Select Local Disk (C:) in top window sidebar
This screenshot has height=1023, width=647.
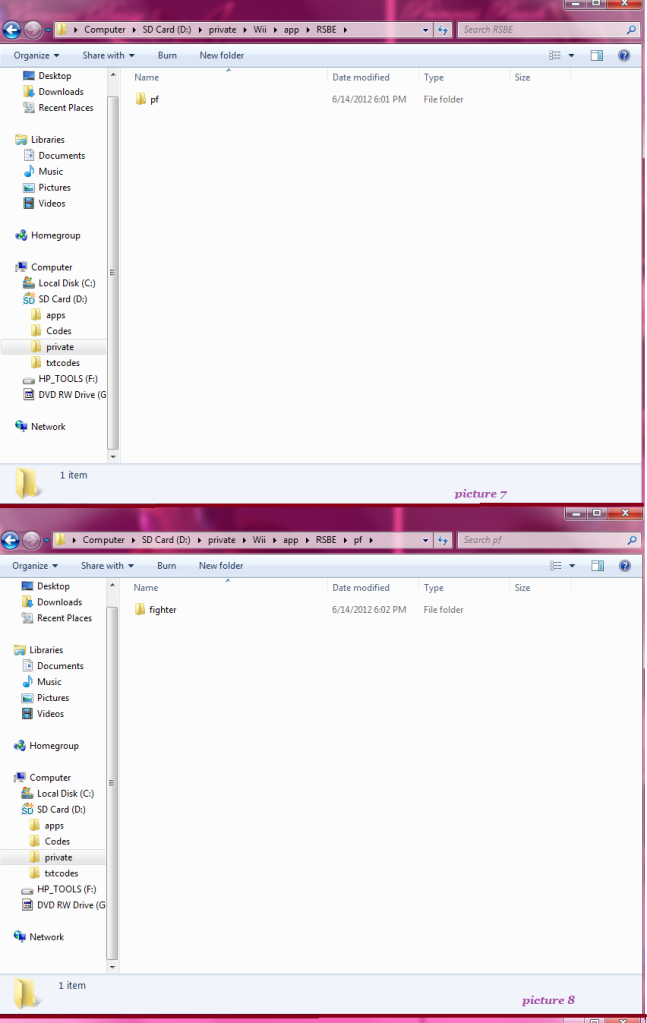pos(67,283)
